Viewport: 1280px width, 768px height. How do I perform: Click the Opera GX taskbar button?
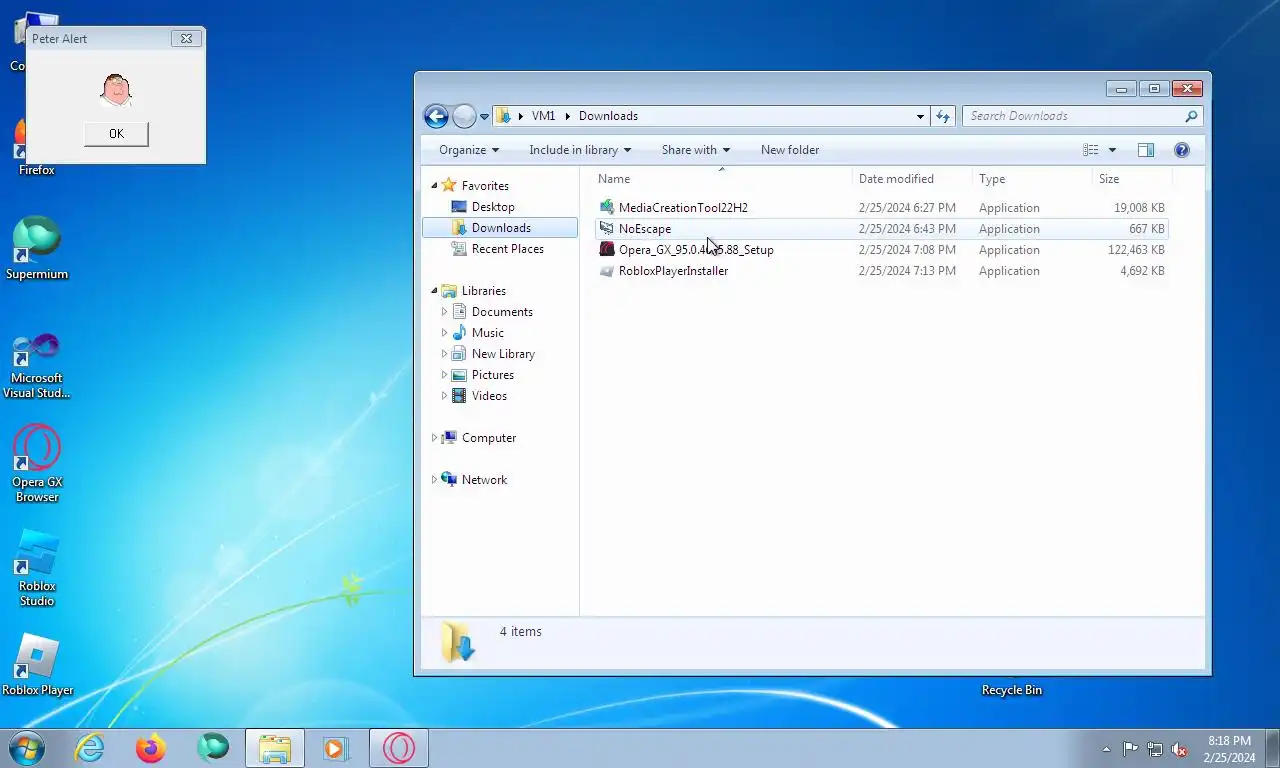click(x=399, y=748)
